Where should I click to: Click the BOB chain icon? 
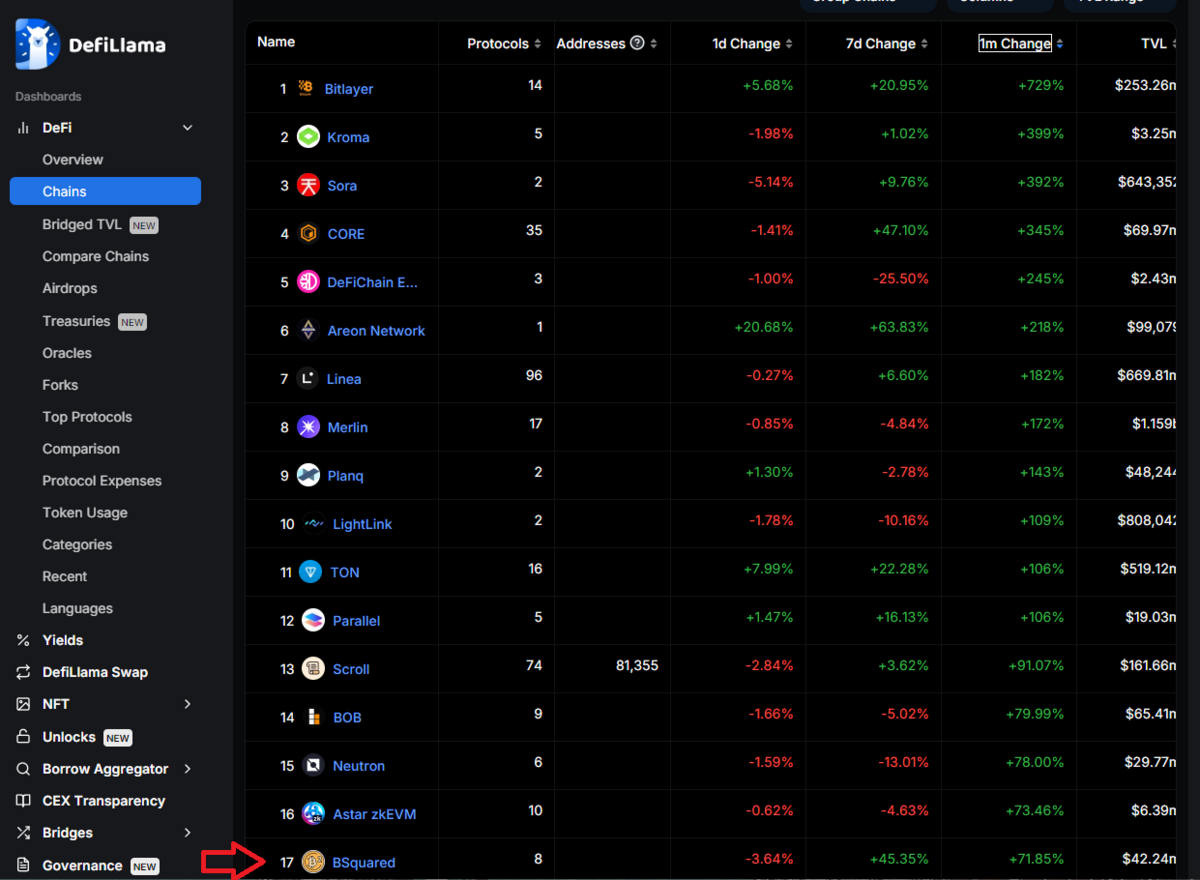click(314, 717)
